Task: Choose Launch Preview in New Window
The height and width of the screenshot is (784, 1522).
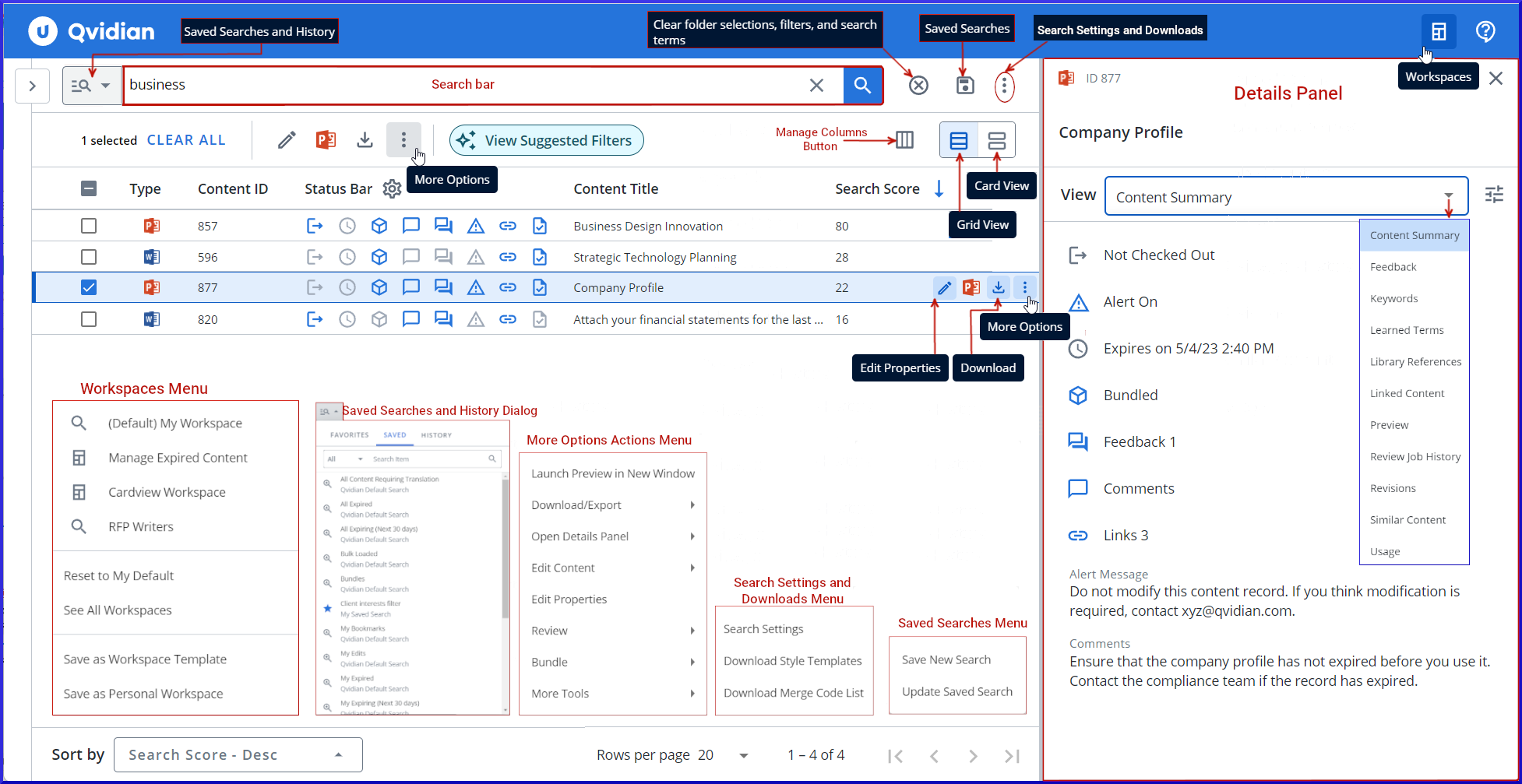Action: (x=613, y=473)
